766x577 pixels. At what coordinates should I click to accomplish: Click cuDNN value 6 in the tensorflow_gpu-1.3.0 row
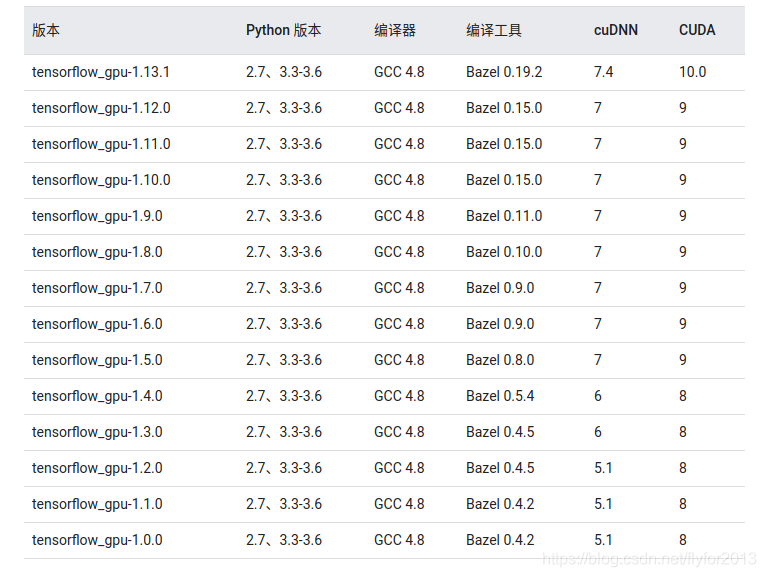tap(597, 432)
